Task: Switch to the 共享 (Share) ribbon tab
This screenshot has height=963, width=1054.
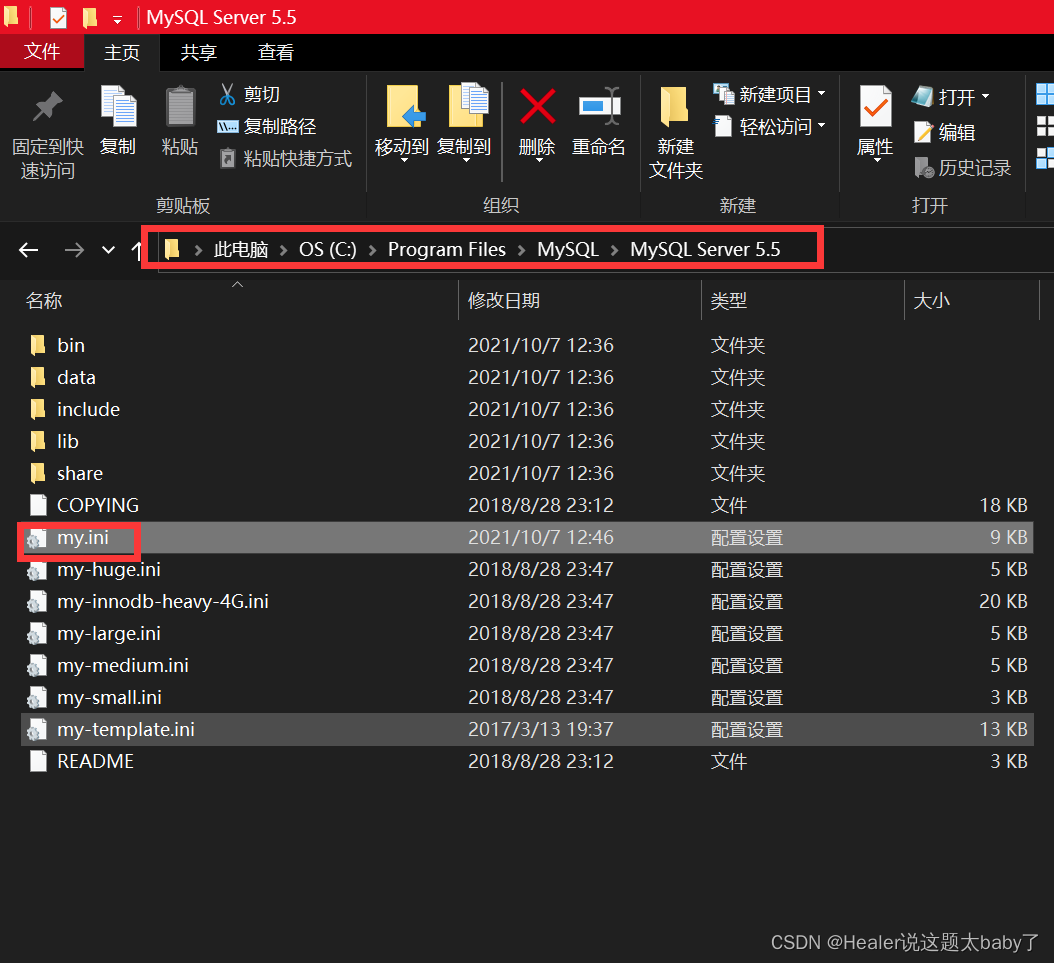Action: [x=198, y=52]
